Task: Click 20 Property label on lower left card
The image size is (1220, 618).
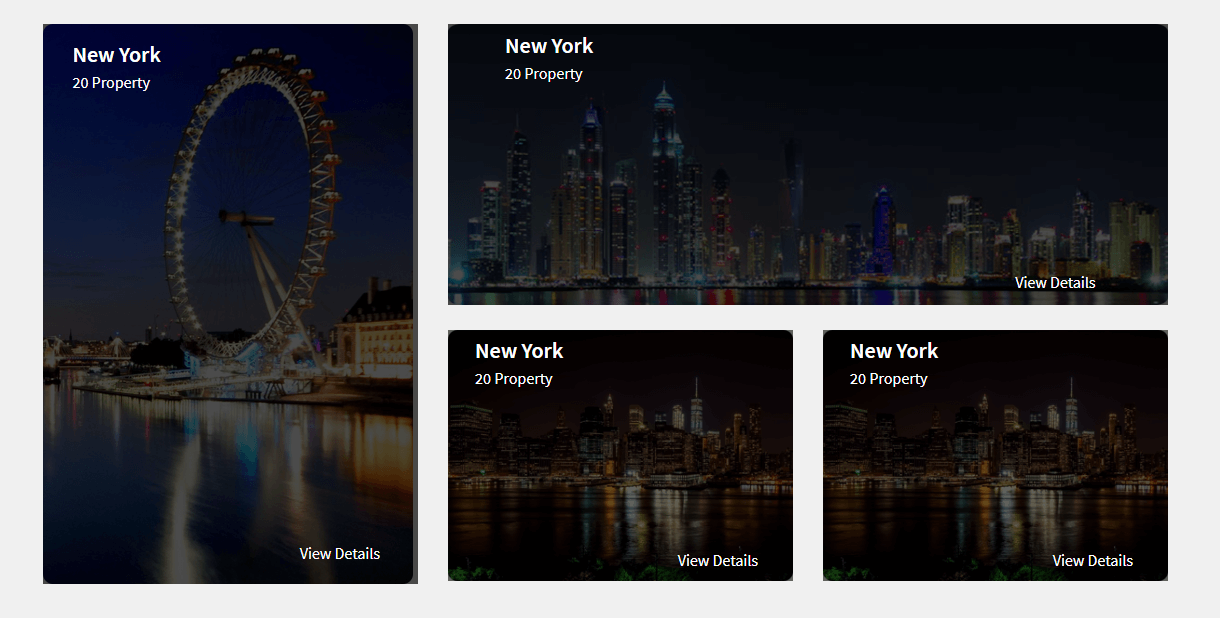Action: click(514, 379)
